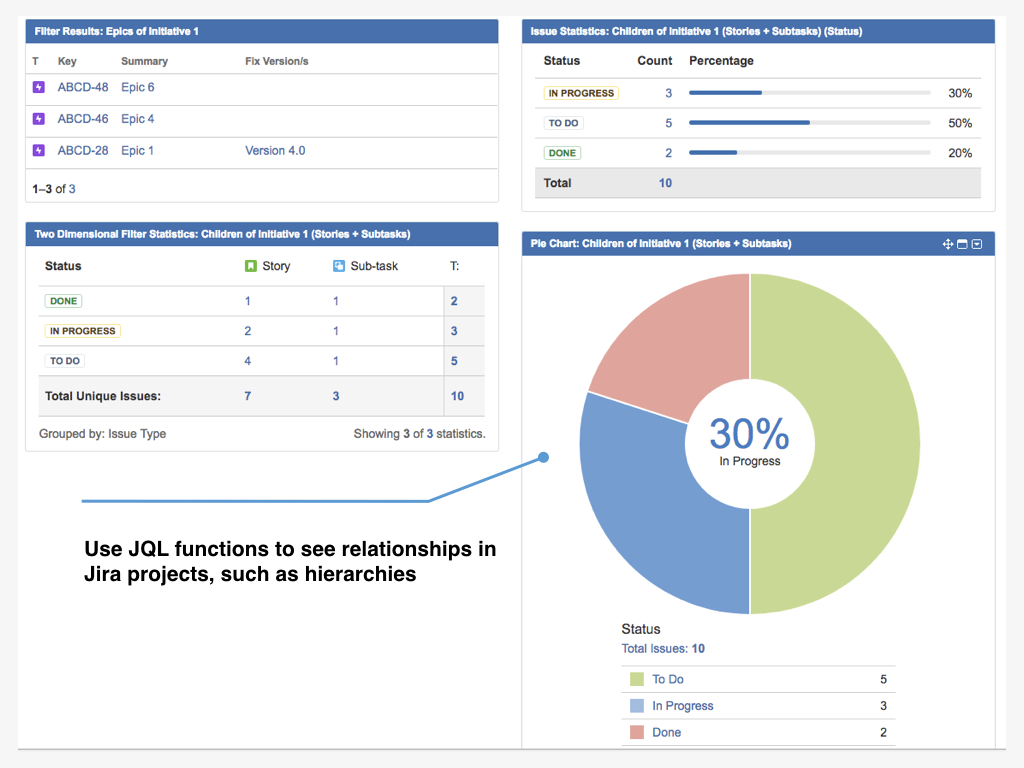The width and height of the screenshot is (1024, 768).
Task: Click the move handle on Pie Chart gadget
Action: (948, 243)
